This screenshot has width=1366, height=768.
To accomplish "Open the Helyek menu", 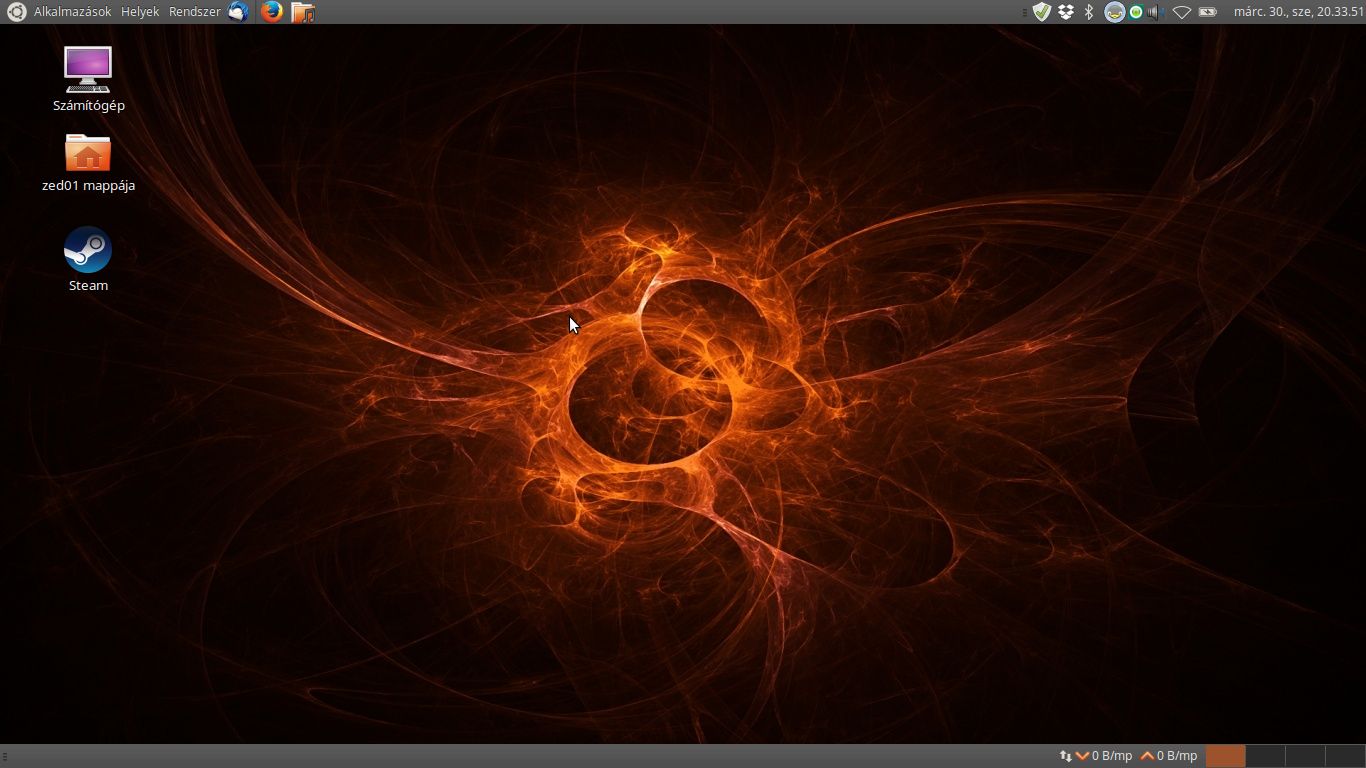I will point(140,12).
